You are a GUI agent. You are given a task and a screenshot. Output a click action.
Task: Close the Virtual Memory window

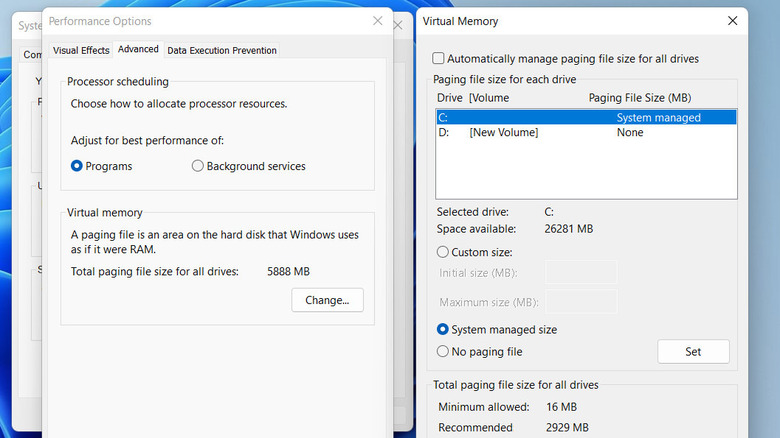tap(733, 21)
